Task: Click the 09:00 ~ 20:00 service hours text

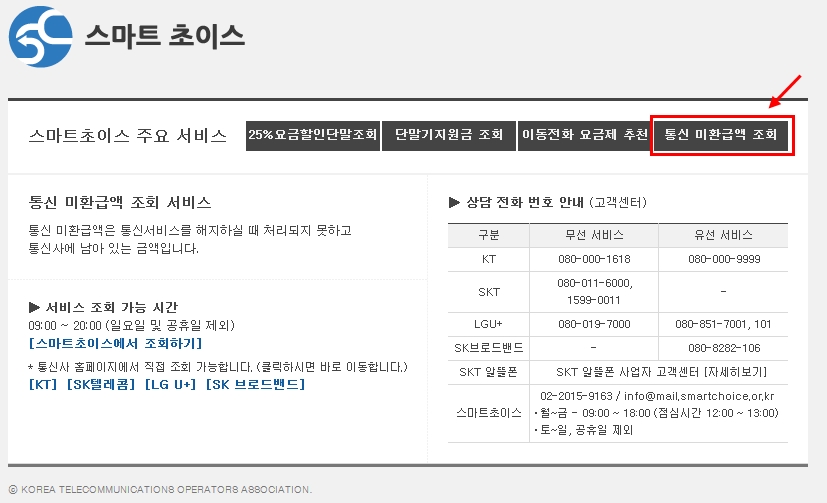Action: click(x=131, y=325)
